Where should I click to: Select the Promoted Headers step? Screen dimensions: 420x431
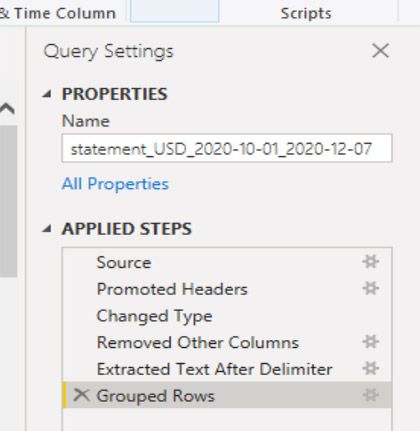coord(227,289)
